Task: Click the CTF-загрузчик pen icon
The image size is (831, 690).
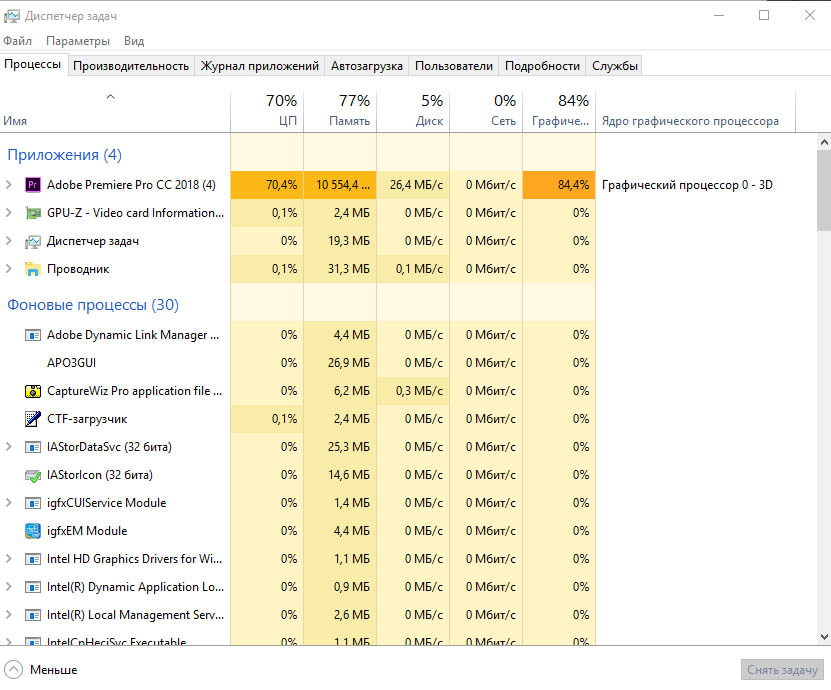Action: (x=33, y=419)
